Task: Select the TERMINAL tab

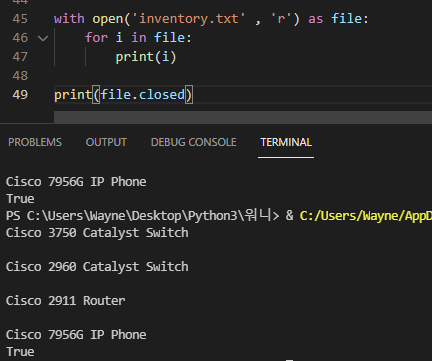Action: [286, 142]
